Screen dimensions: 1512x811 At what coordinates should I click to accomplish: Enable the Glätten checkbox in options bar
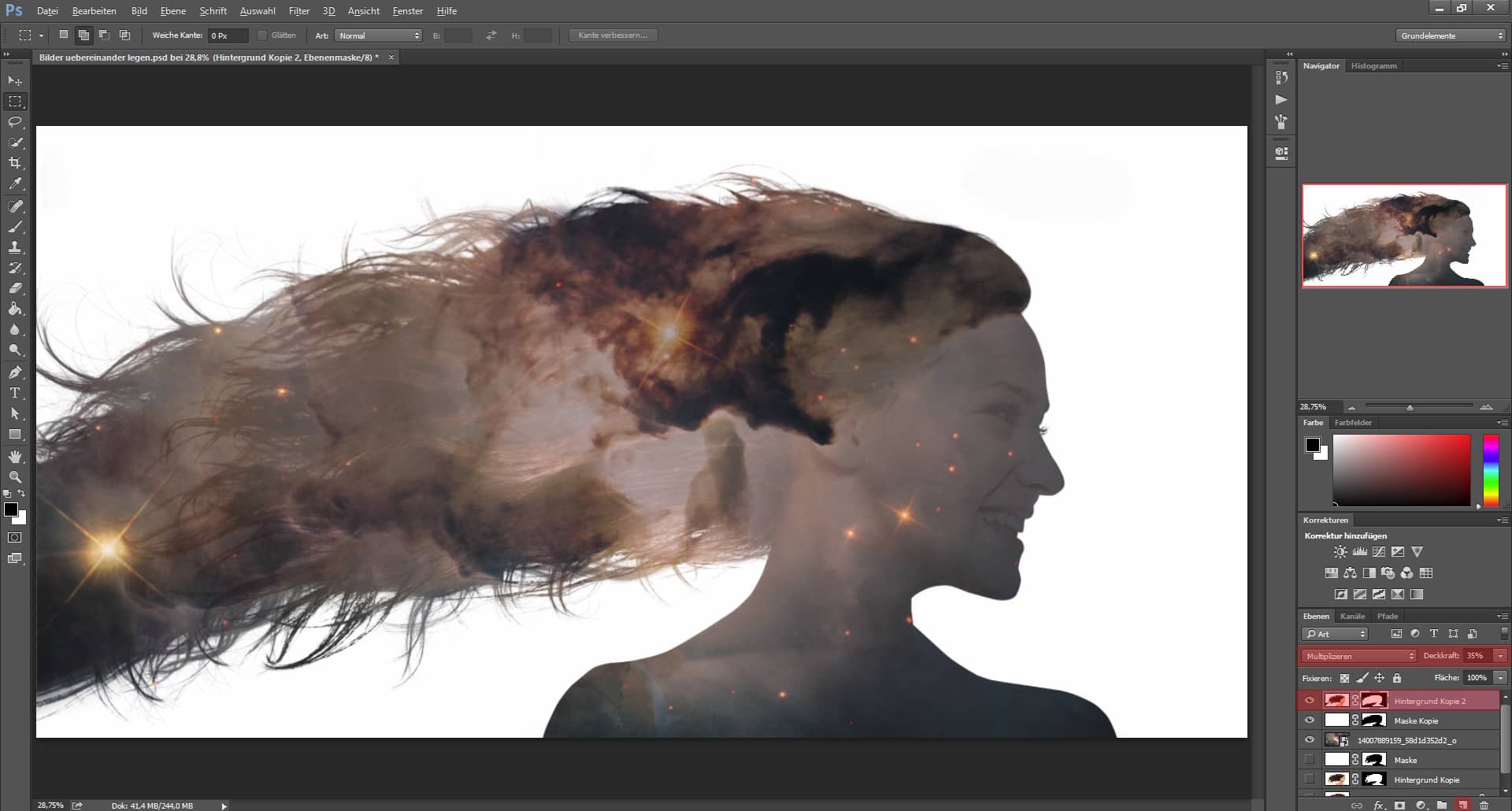262,35
